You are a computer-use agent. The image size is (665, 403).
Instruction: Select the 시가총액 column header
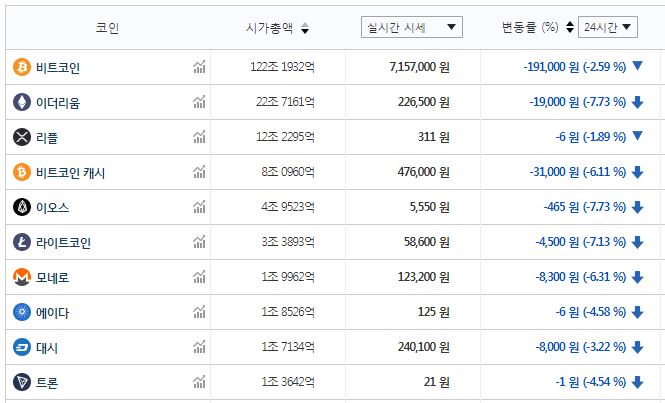pos(269,28)
